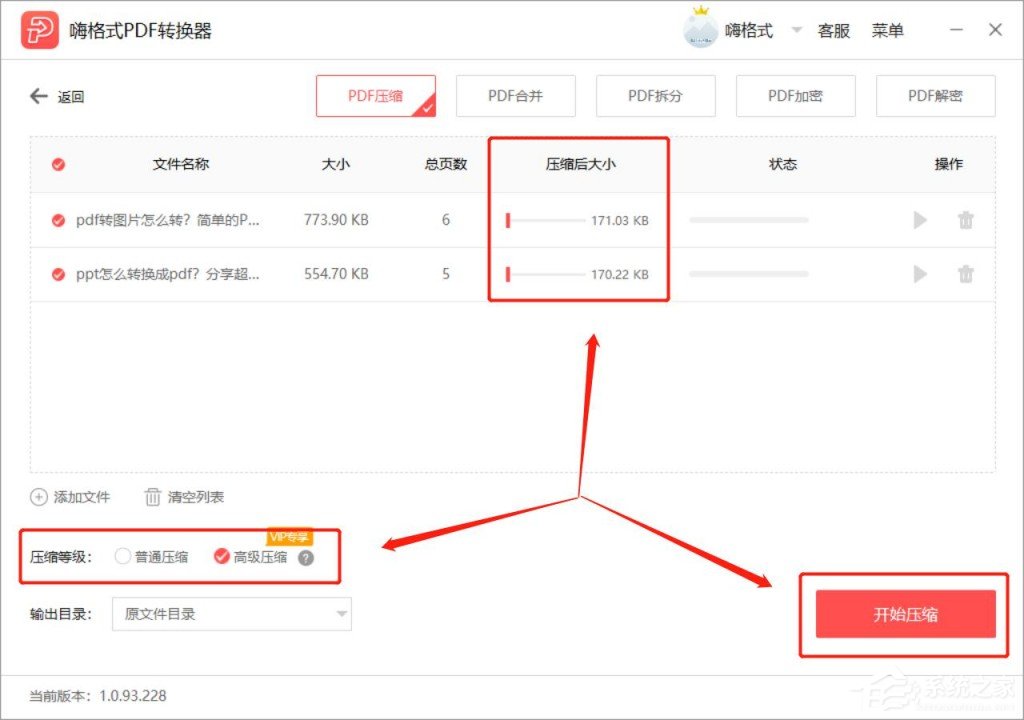Click the clear list trash icon
Viewport: 1024px width, 720px height.
152,496
